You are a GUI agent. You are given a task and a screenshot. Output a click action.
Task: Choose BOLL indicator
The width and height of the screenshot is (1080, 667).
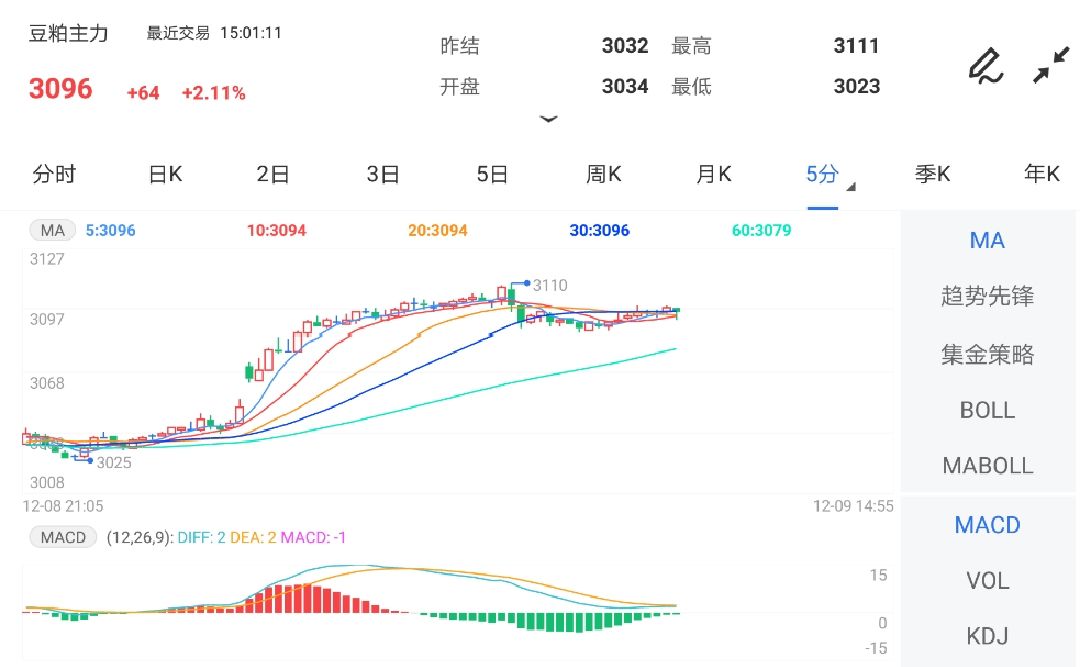[x=987, y=410]
